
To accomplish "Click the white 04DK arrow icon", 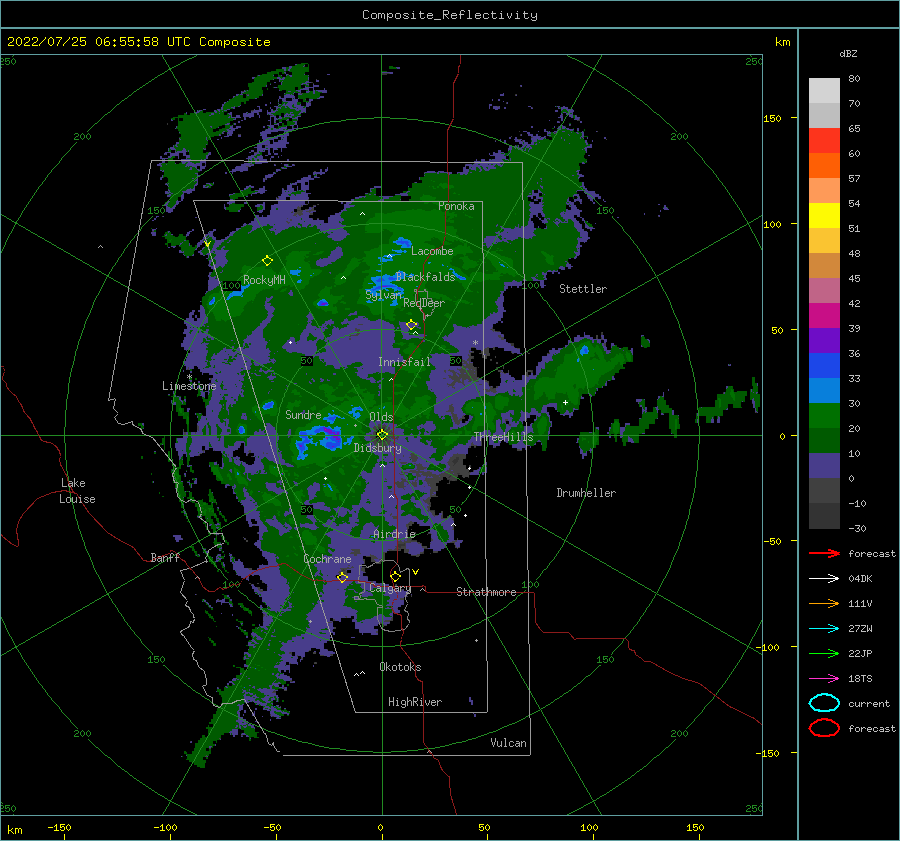I will pos(824,578).
